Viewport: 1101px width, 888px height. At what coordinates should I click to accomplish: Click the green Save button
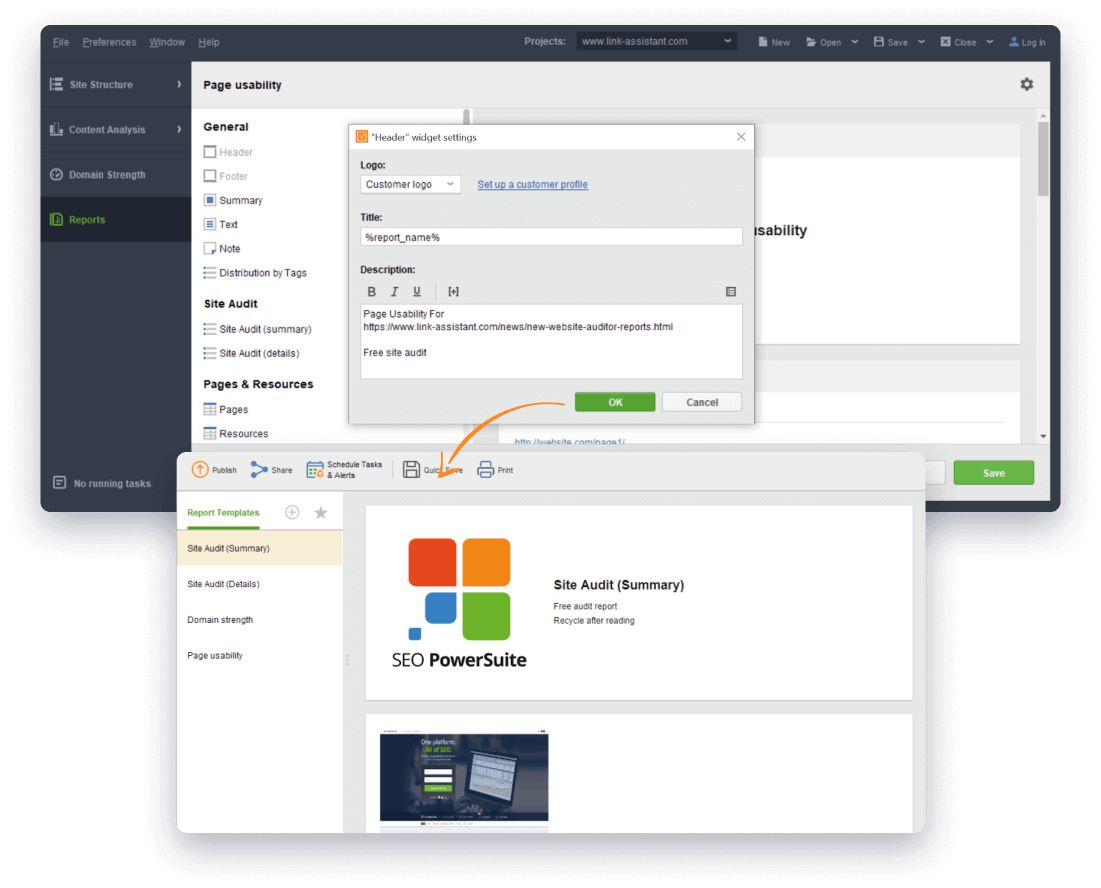[994, 473]
